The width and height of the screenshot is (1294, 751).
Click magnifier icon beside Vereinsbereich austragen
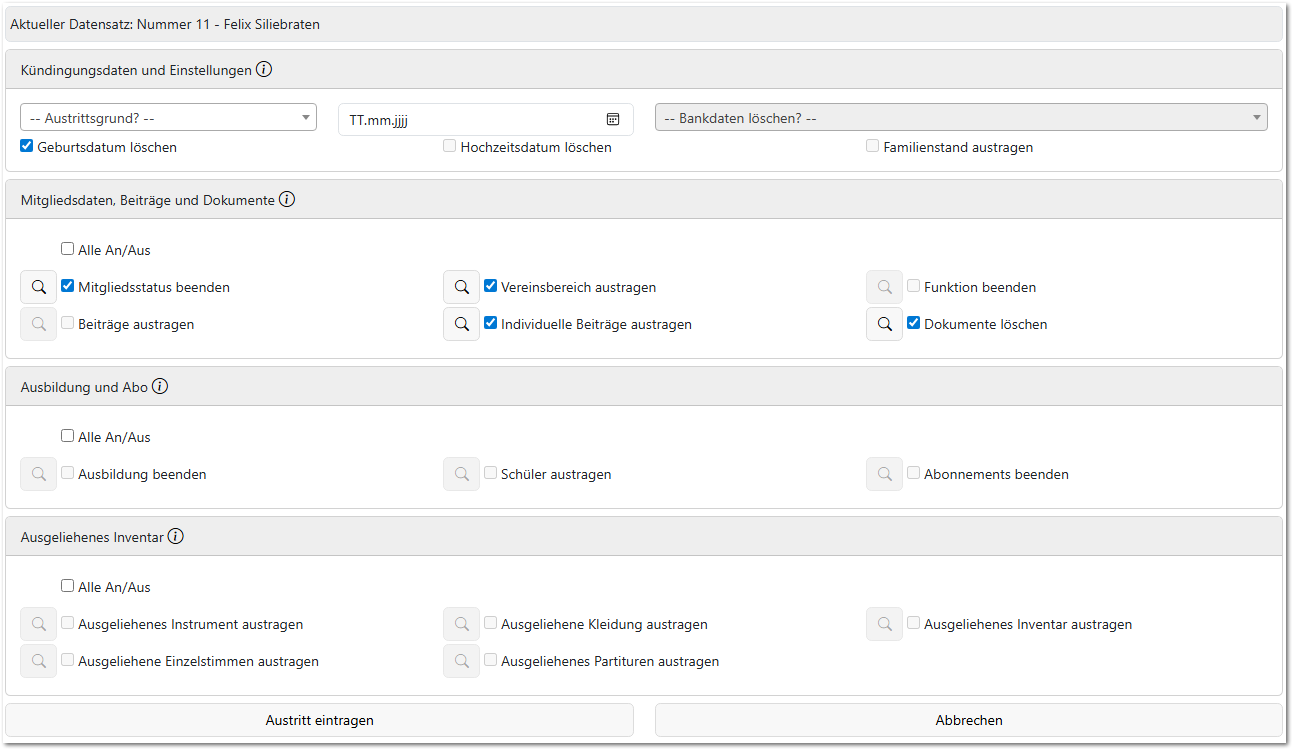click(x=462, y=288)
